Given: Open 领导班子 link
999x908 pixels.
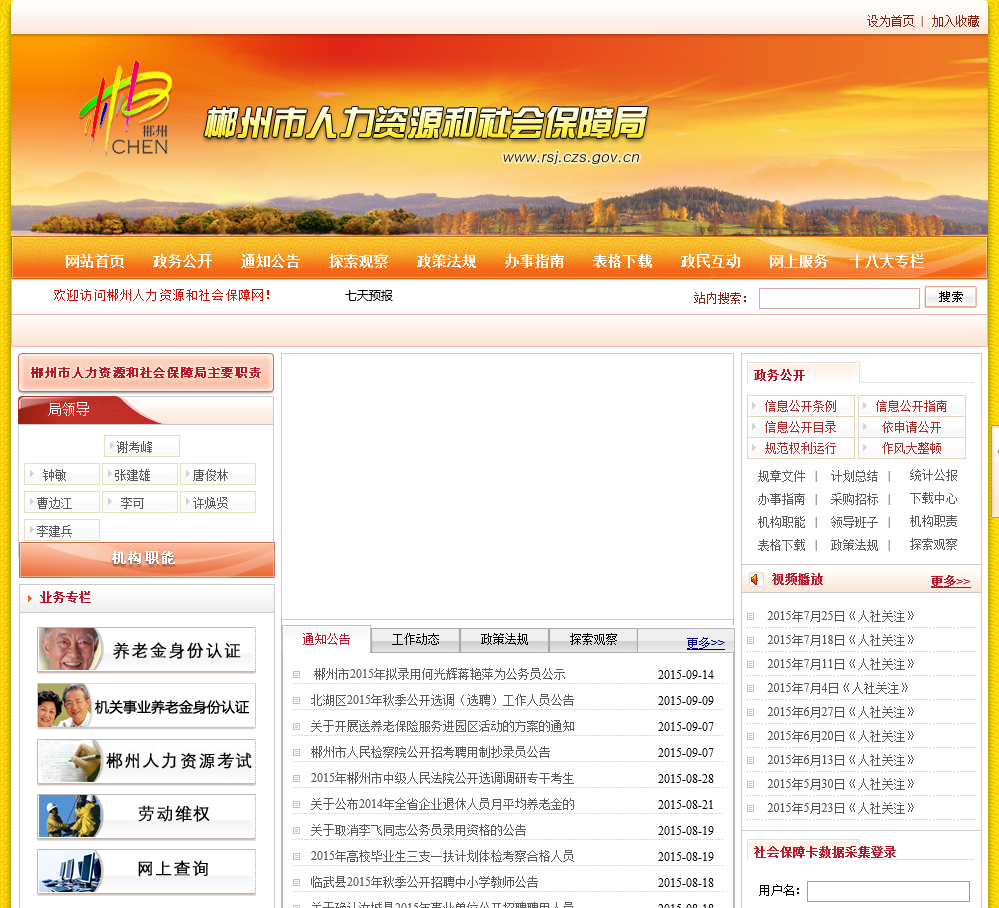Looking at the screenshot, I should [x=854, y=522].
